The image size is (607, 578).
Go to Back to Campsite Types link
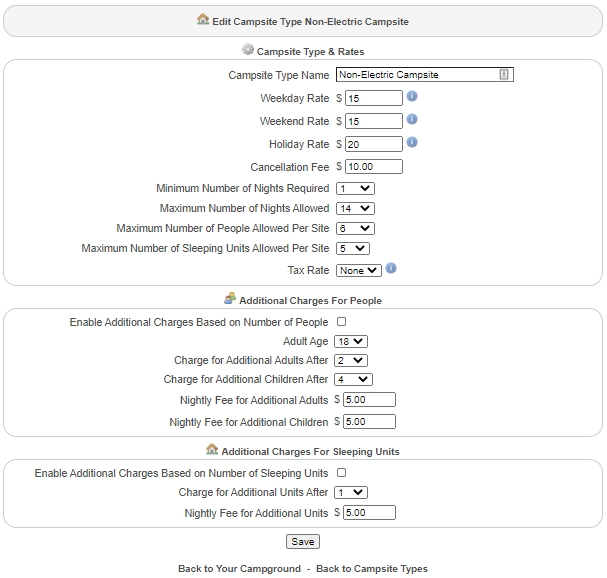(x=372, y=569)
